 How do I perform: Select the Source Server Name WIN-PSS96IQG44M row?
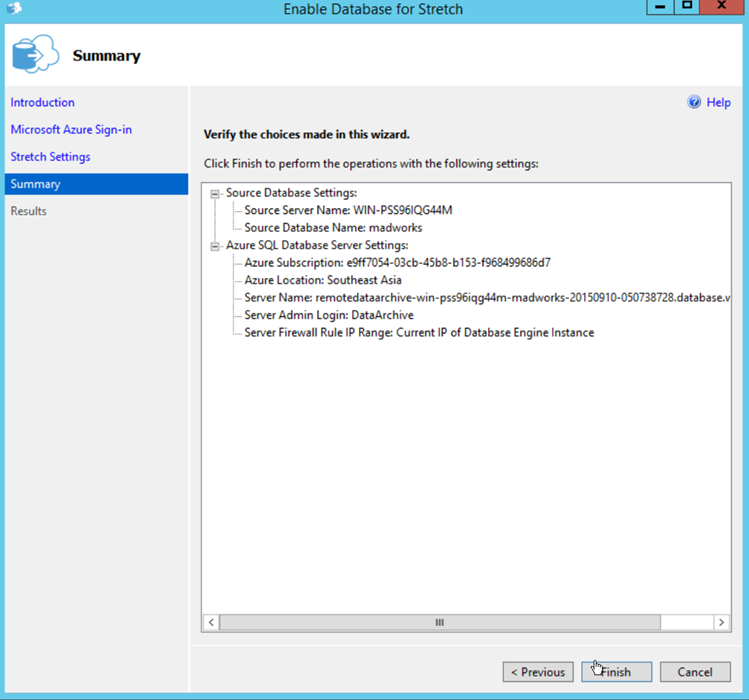348,210
